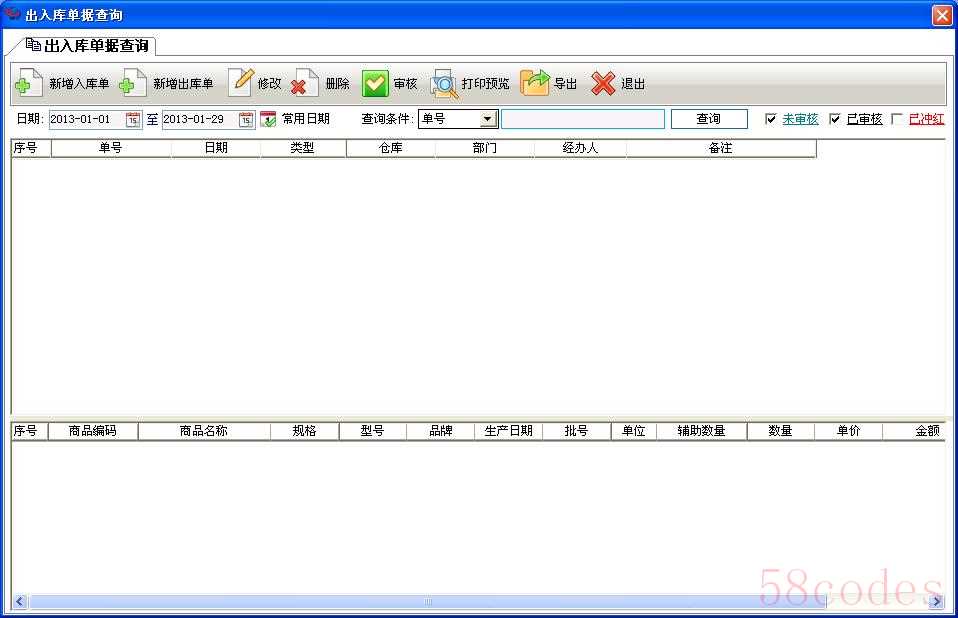Click the horizontal scrollbar right arrow
Image resolution: width=958 pixels, height=618 pixels.
tap(937, 602)
